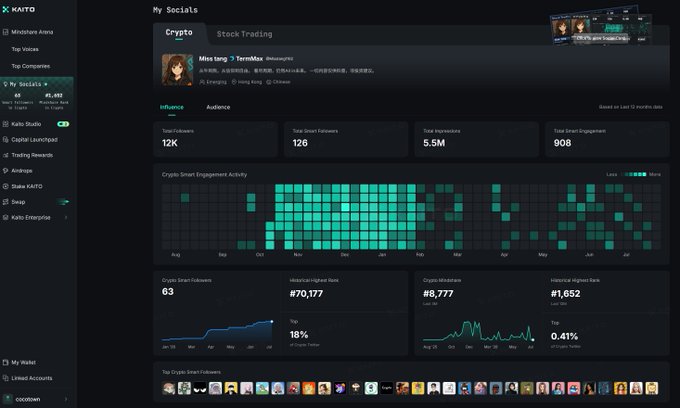View the Social Card preview thumbnail

pos(602,26)
